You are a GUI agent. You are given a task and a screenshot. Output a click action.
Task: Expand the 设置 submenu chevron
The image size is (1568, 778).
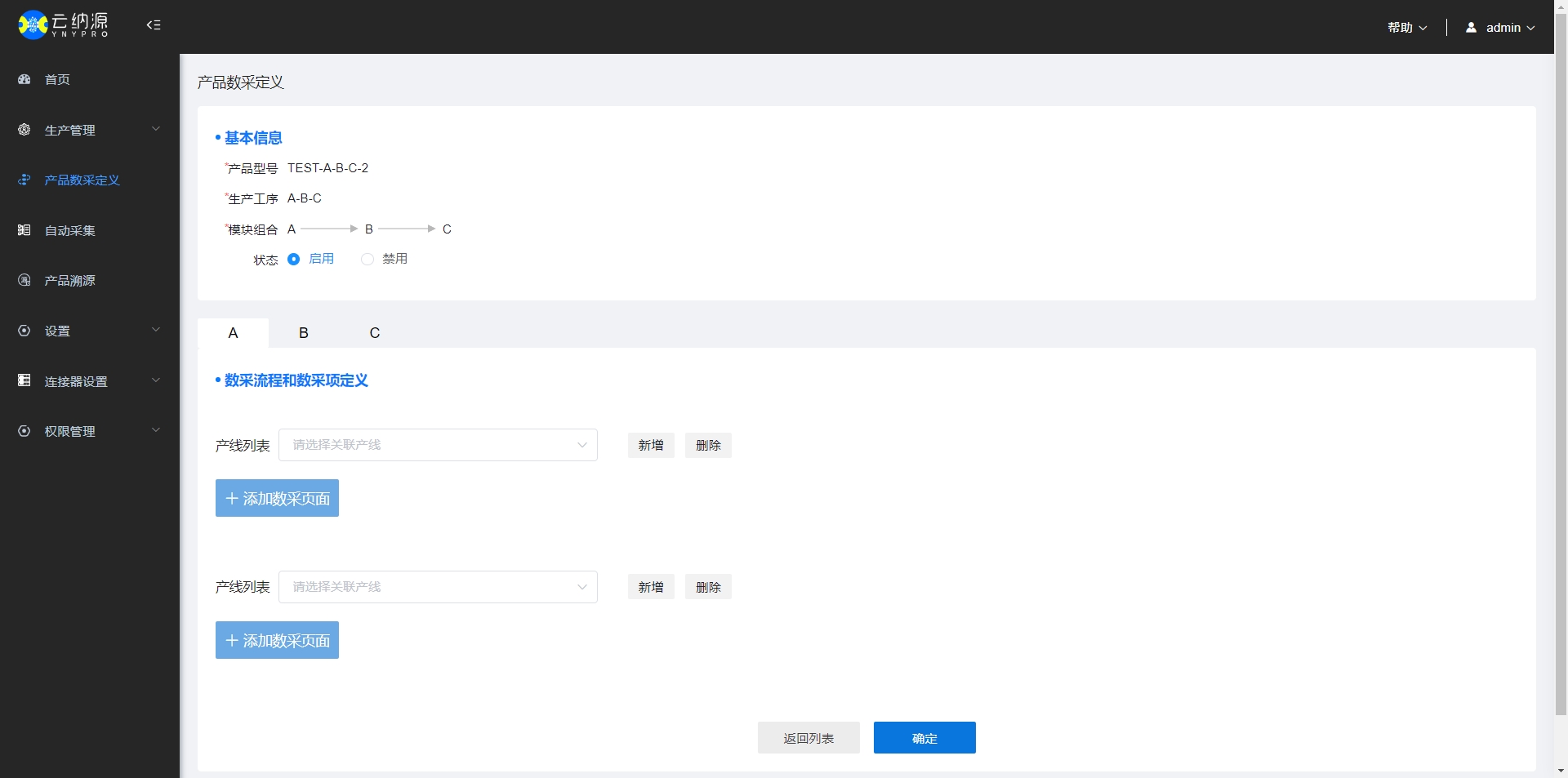coord(156,330)
